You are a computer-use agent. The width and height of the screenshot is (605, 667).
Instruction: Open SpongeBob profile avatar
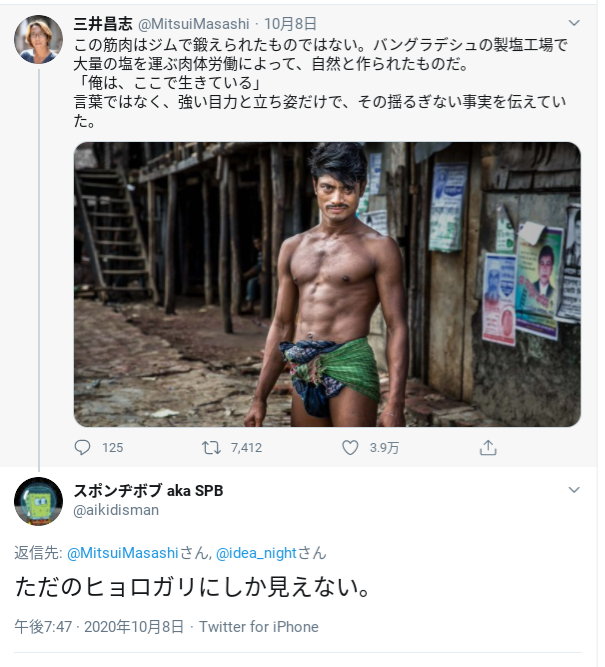pos(39,500)
